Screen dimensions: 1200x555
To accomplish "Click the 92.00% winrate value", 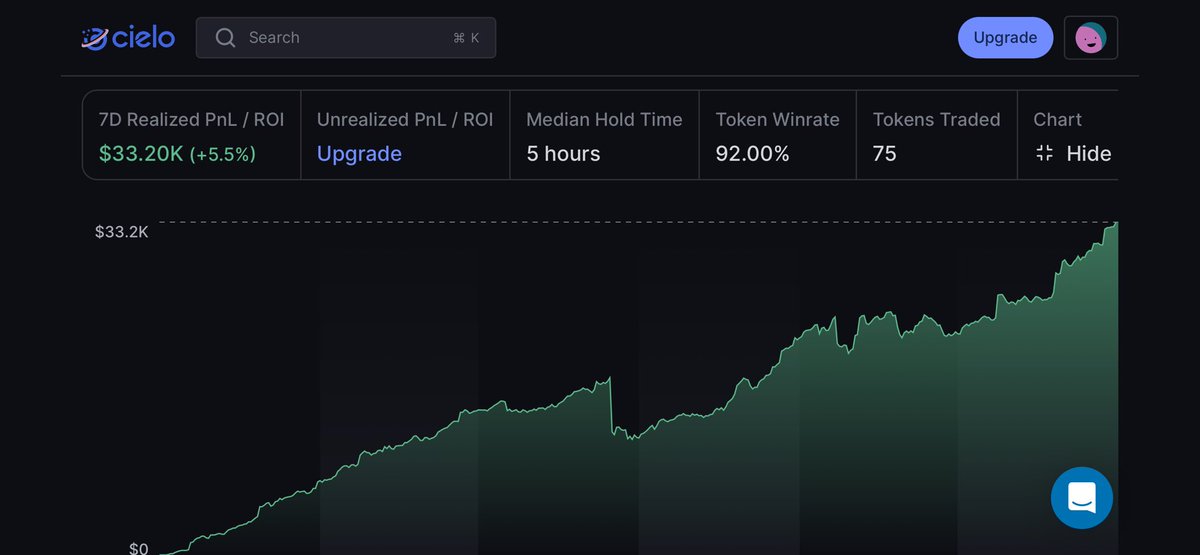I will coord(753,154).
